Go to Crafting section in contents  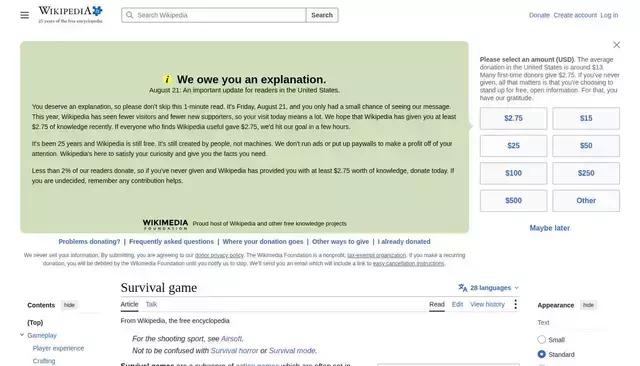click(44, 361)
